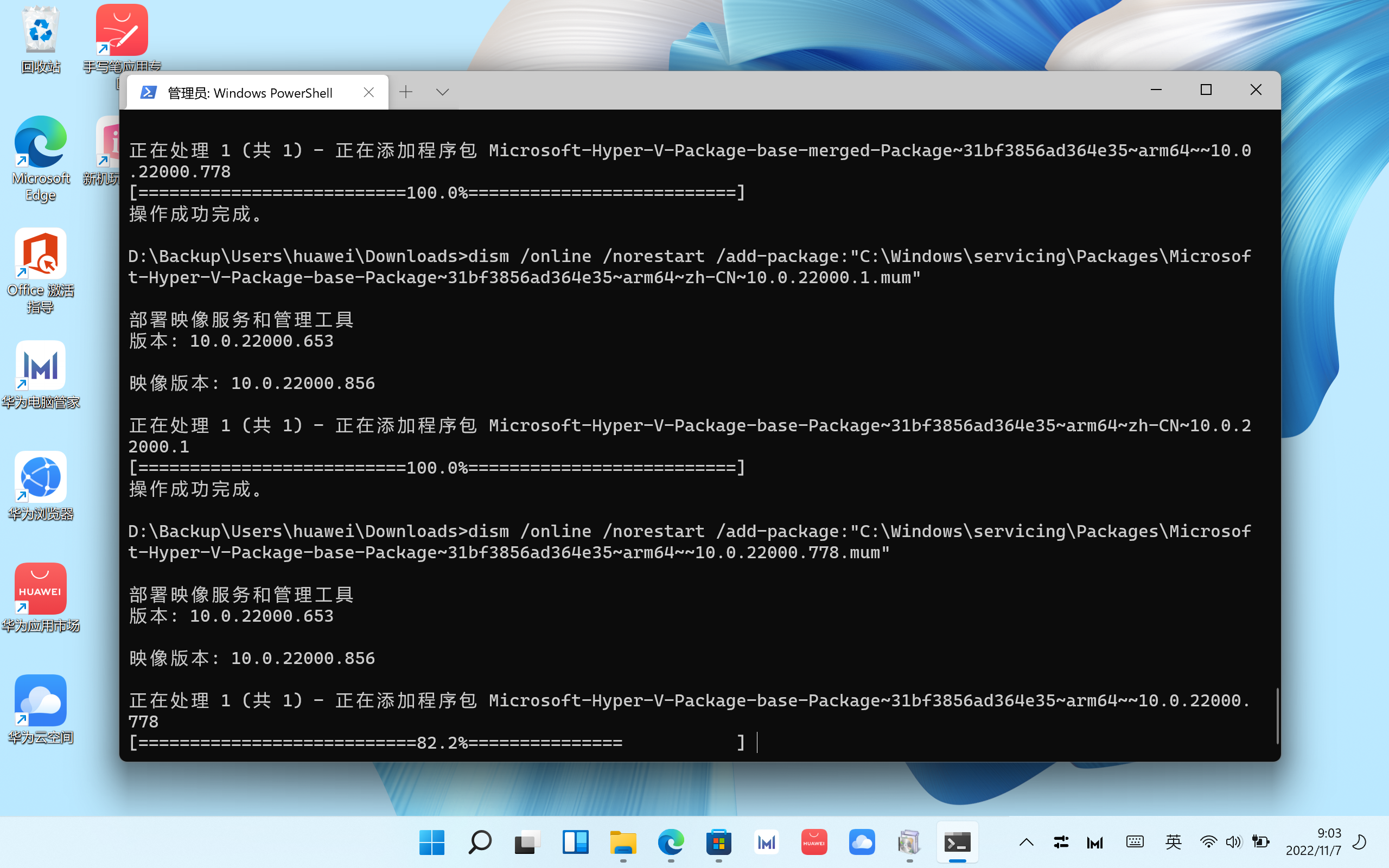Expand the terminal profile dropdown chevron
Screen dimensions: 1389x868
(x=442, y=92)
